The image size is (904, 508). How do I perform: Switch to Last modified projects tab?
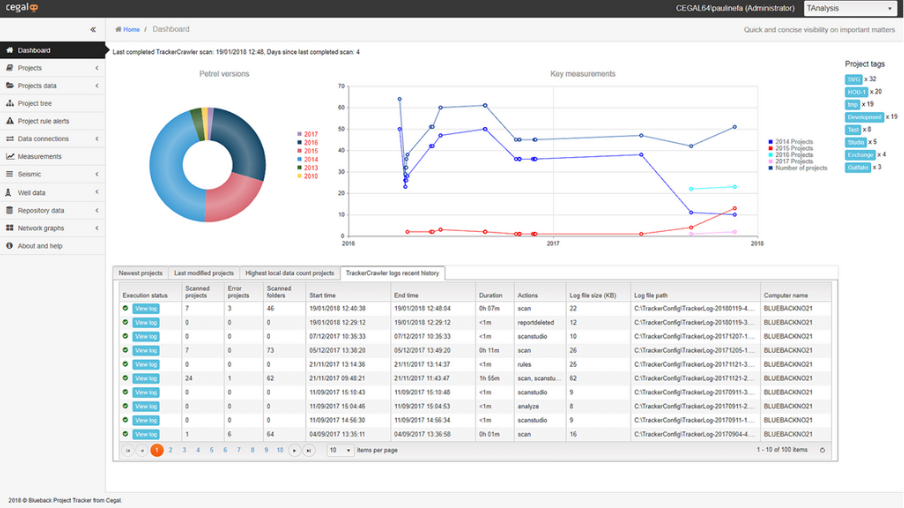[x=204, y=273]
